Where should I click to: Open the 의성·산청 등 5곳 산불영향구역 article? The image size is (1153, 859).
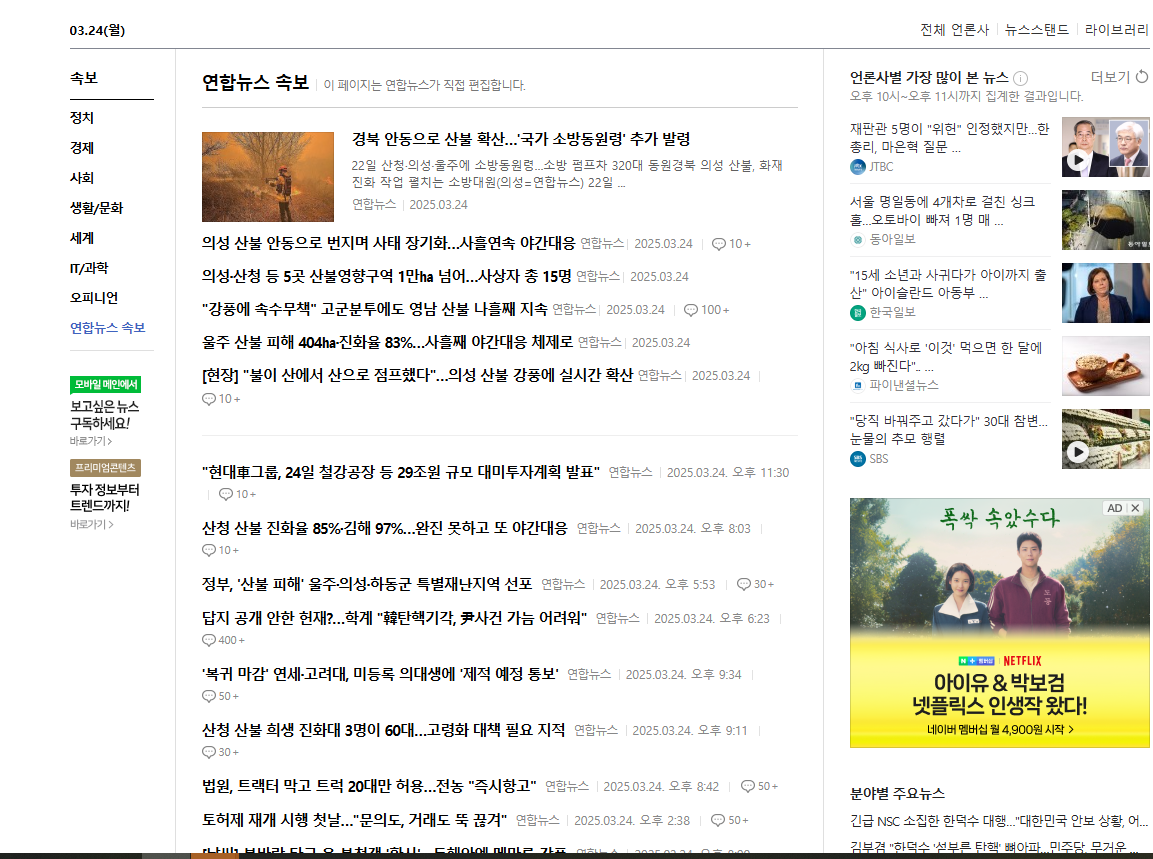pos(386,276)
